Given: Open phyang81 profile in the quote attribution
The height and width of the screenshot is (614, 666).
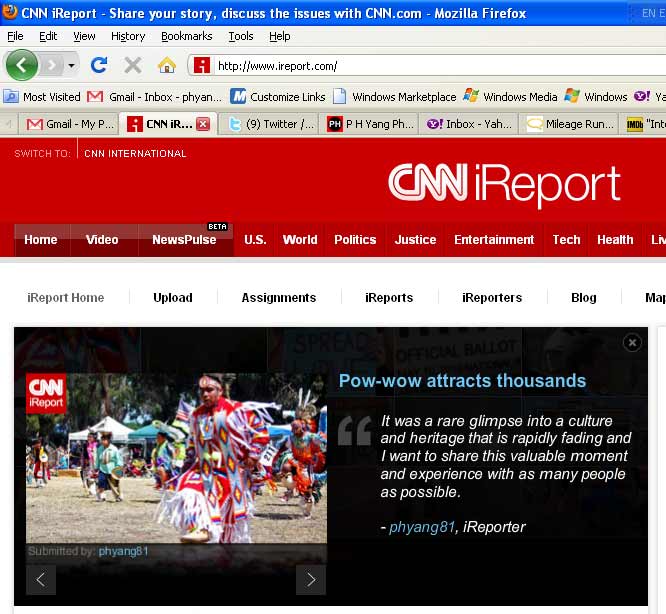Looking at the screenshot, I should point(422,527).
